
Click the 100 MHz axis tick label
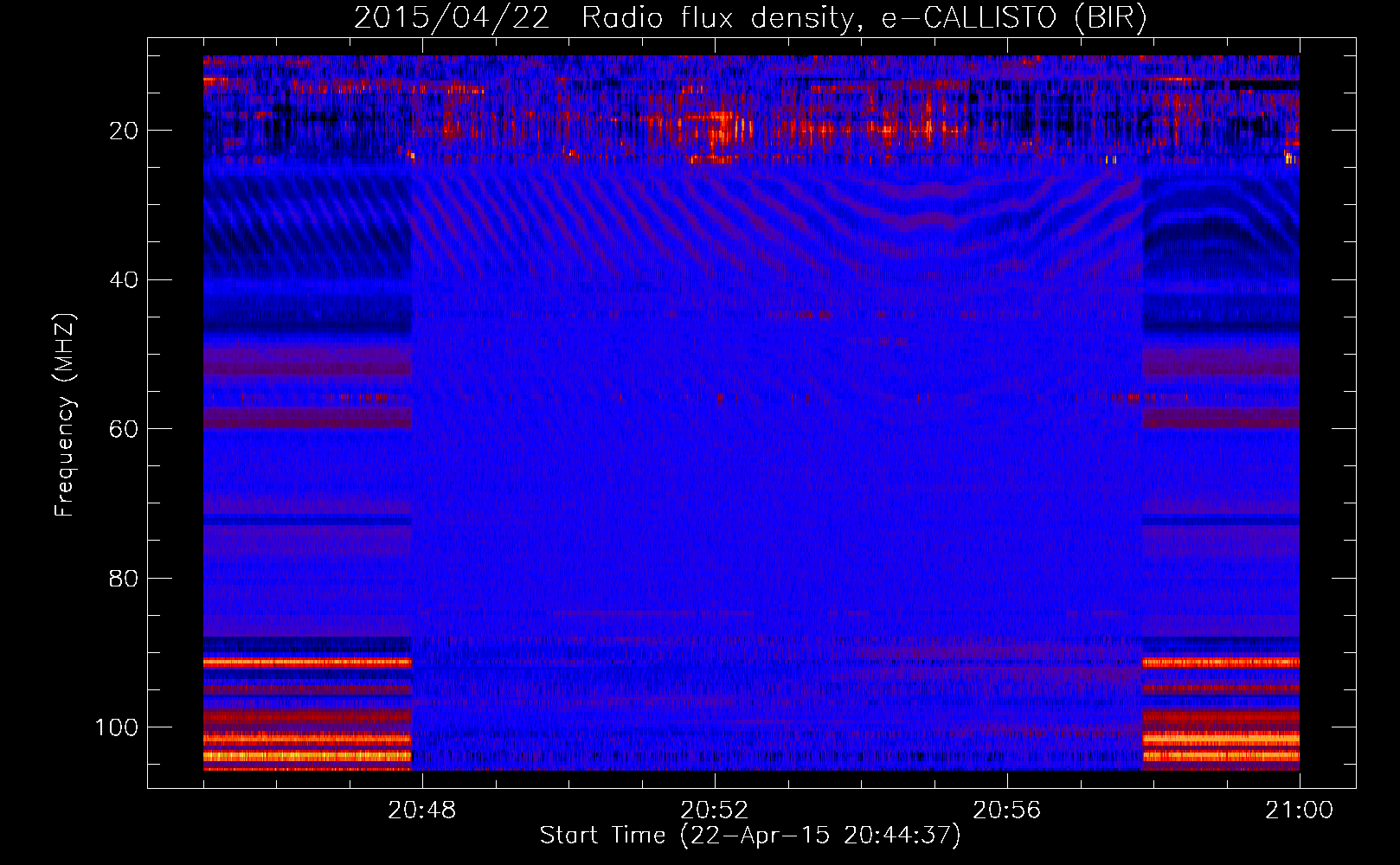pos(117,727)
